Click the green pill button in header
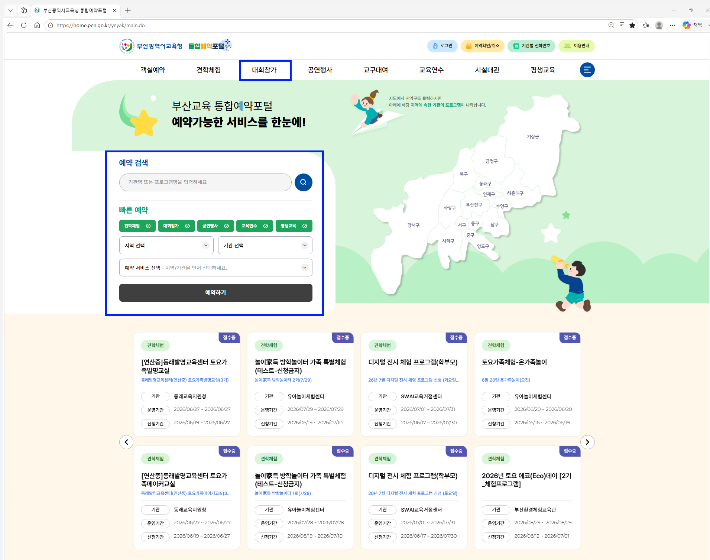Viewport: 710px width, 560px height. pos(531,46)
